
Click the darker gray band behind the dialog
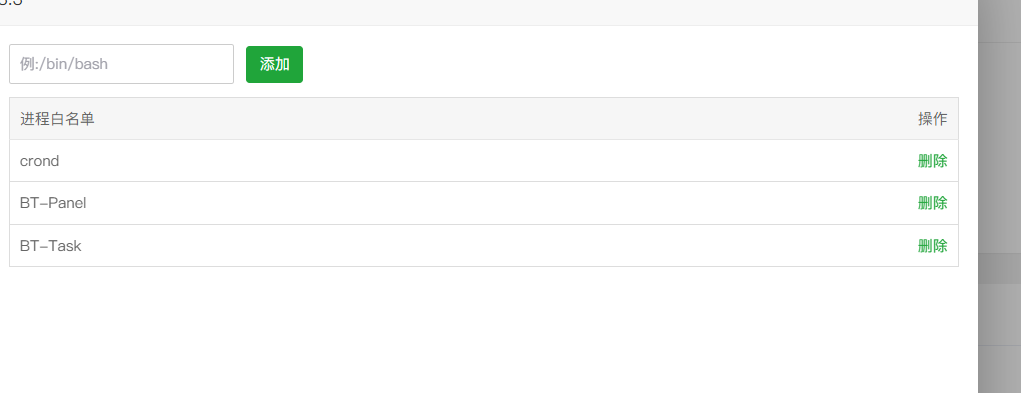pos(1000,269)
